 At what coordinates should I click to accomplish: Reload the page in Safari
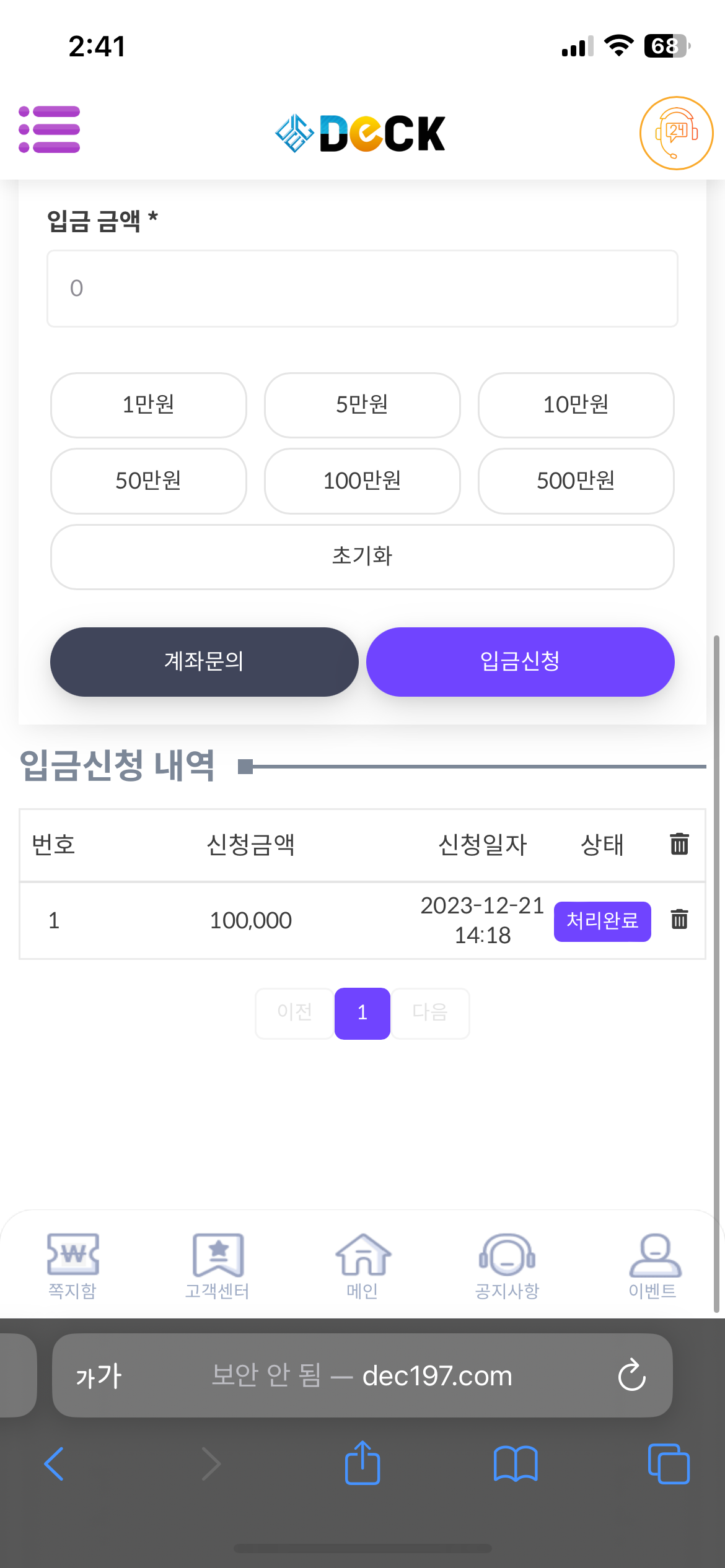pyautogui.click(x=631, y=1375)
